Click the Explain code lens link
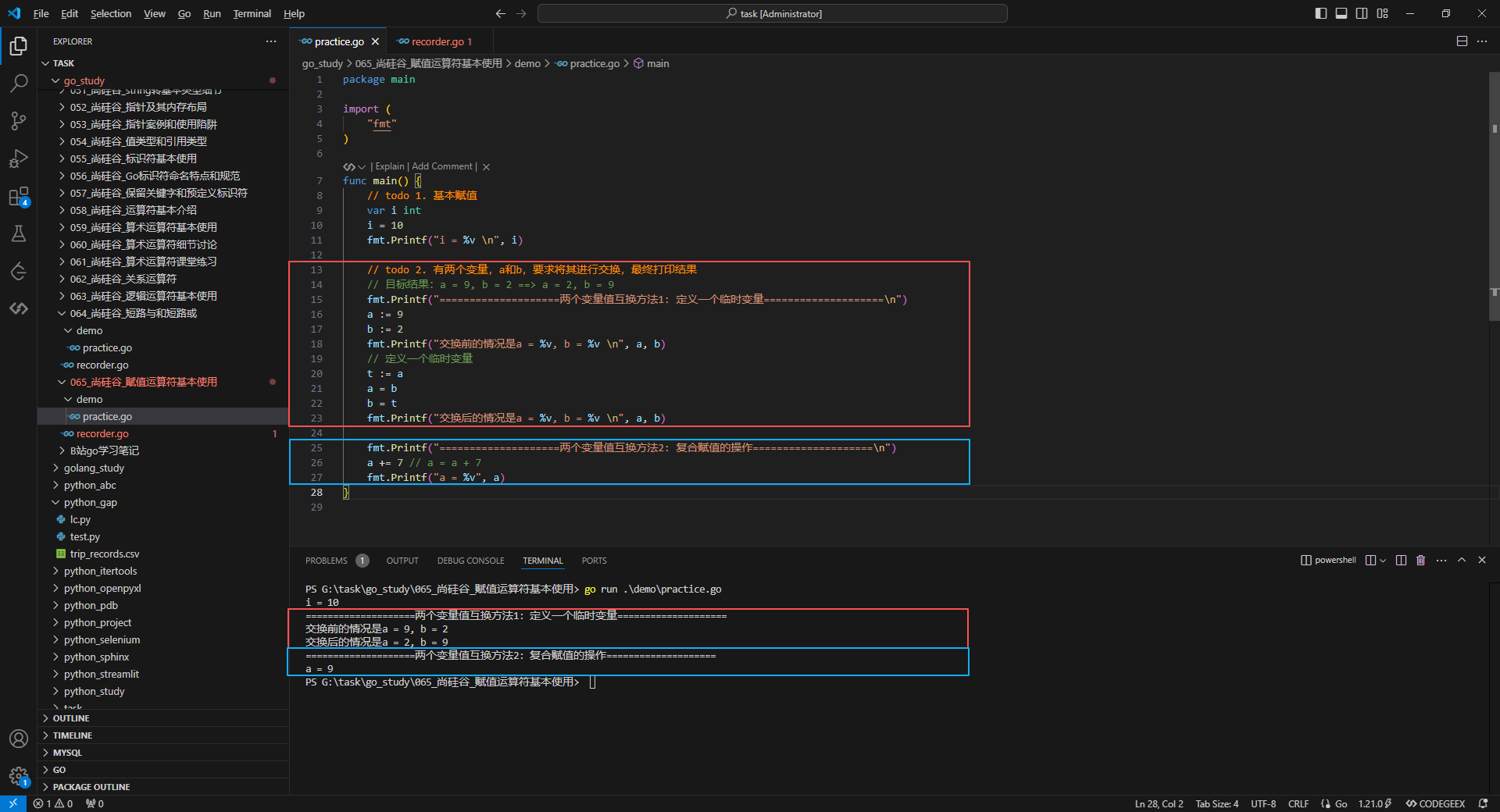The height and width of the screenshot is (812, 1500). (x=390, y=166)
